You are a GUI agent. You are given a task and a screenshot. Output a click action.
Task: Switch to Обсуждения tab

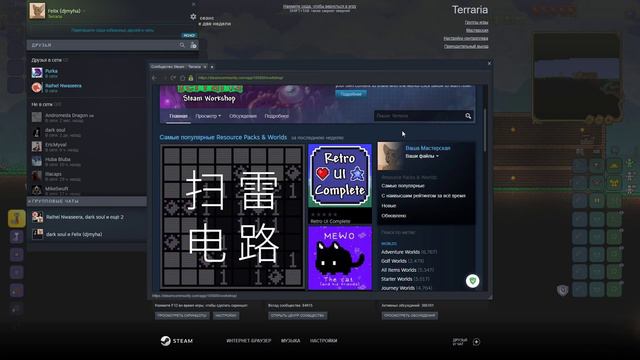243,116
